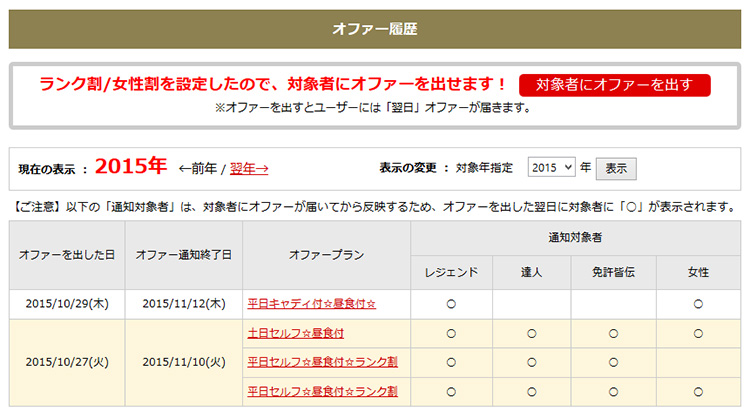Click the red 対象者にオファーを出す button
Image resolution: width=750 pixels, height=418 pixels.
click(615, 85)
